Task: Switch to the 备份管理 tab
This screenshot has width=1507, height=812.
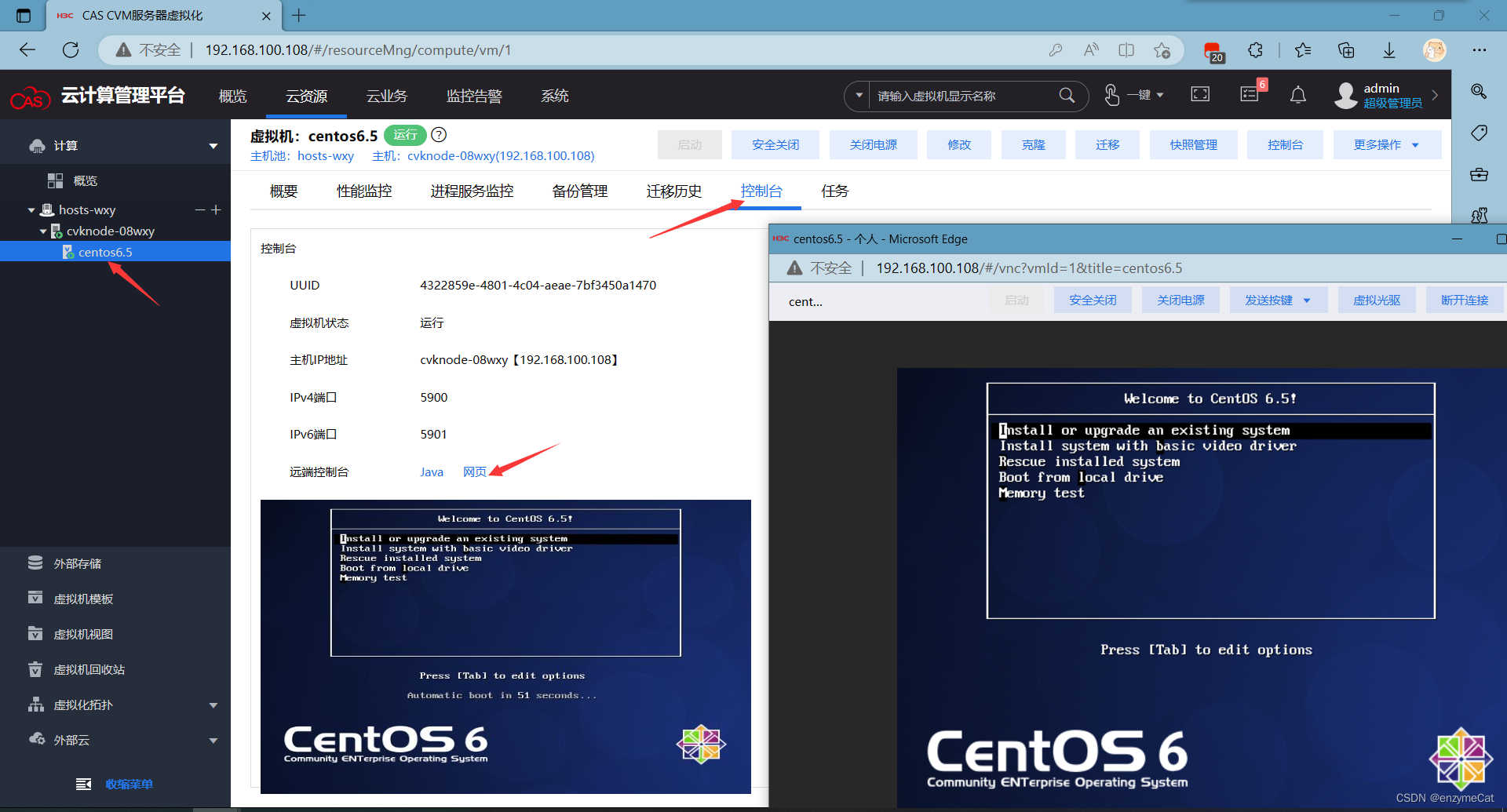Action: point(580,191)
